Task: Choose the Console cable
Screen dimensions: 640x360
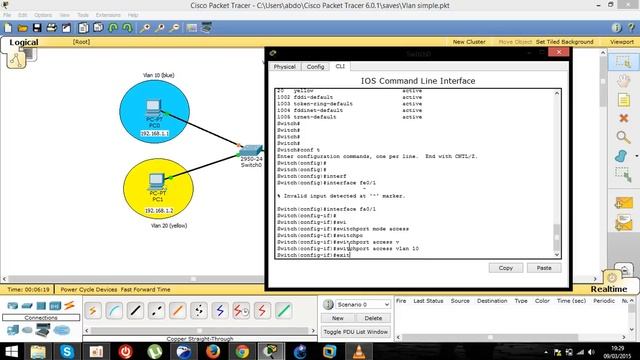Action: coord(114,311)
